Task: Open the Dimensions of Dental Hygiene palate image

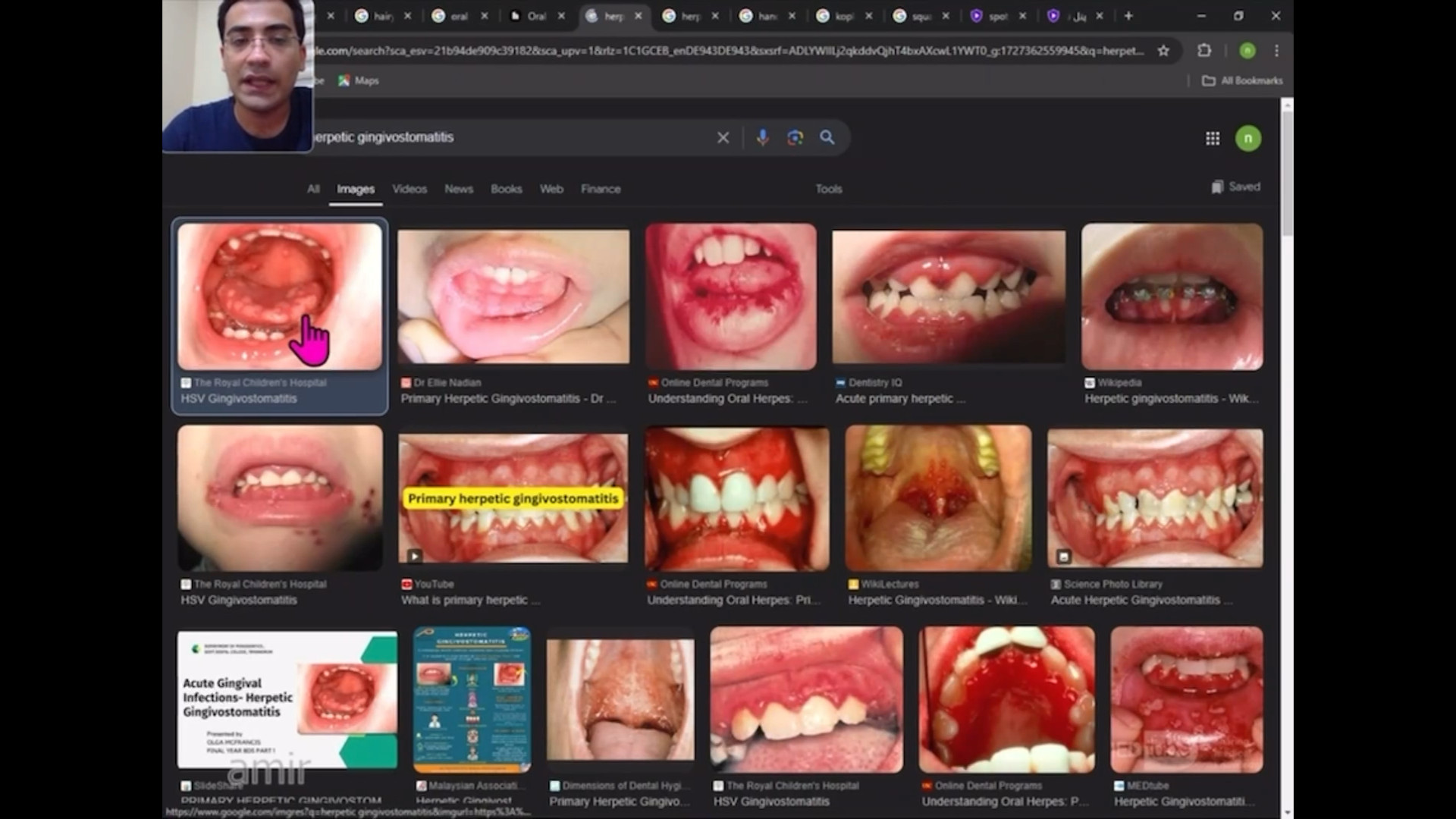Action: click(620, 700)
